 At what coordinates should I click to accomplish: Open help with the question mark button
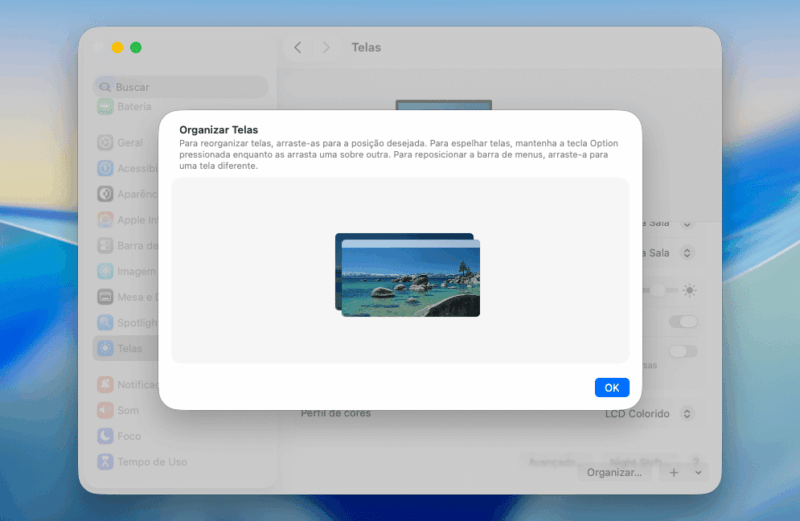pyautogui.click(x=695, y=462)
